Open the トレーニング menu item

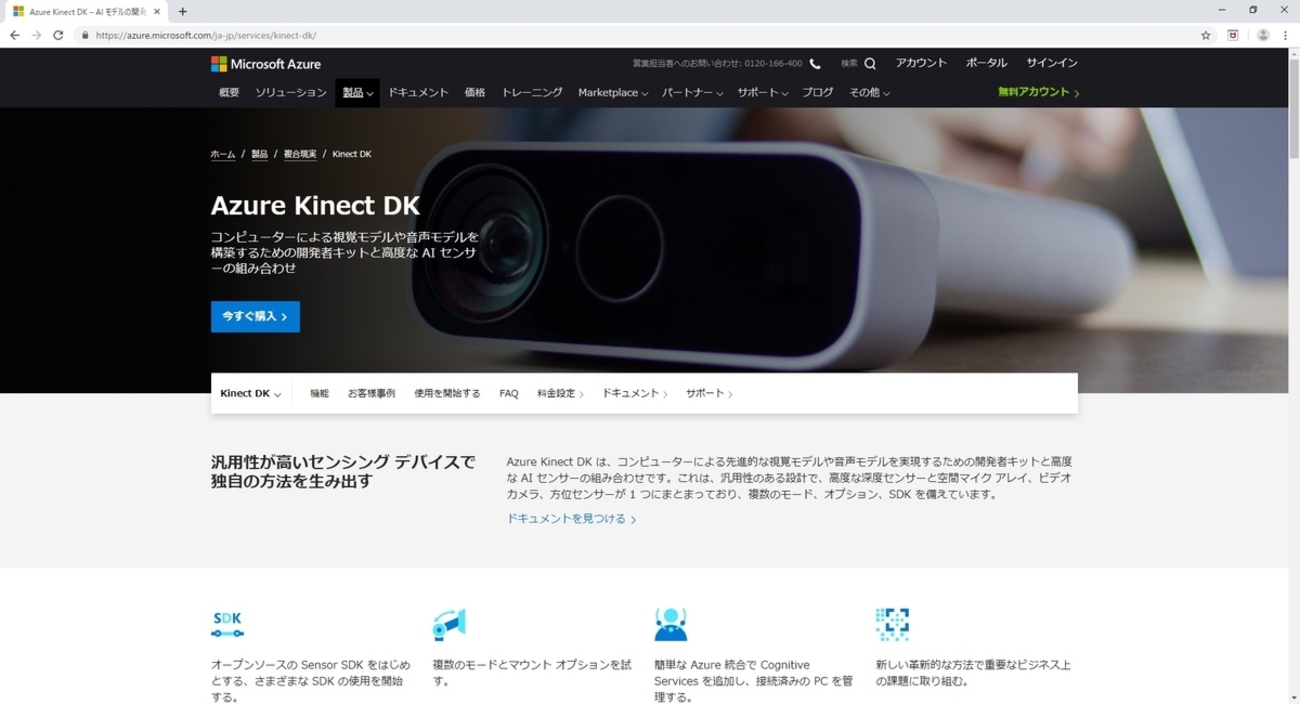click(532, 92)
